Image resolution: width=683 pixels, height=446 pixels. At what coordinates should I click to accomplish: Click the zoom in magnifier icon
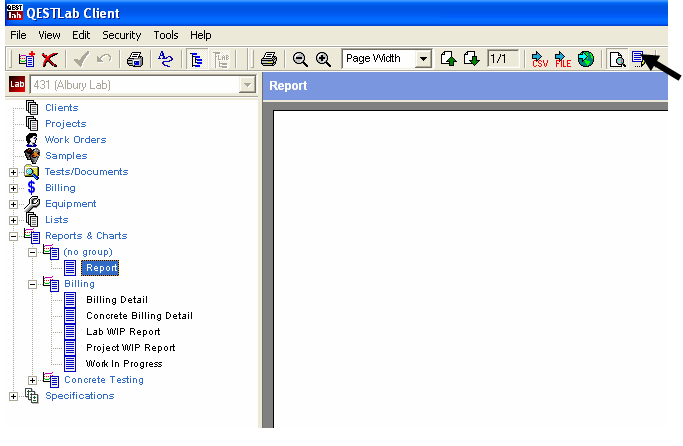pos(323,59)
